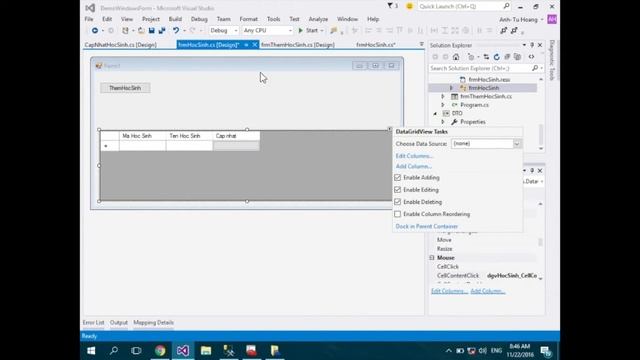Open the File menu

[89, 19]
